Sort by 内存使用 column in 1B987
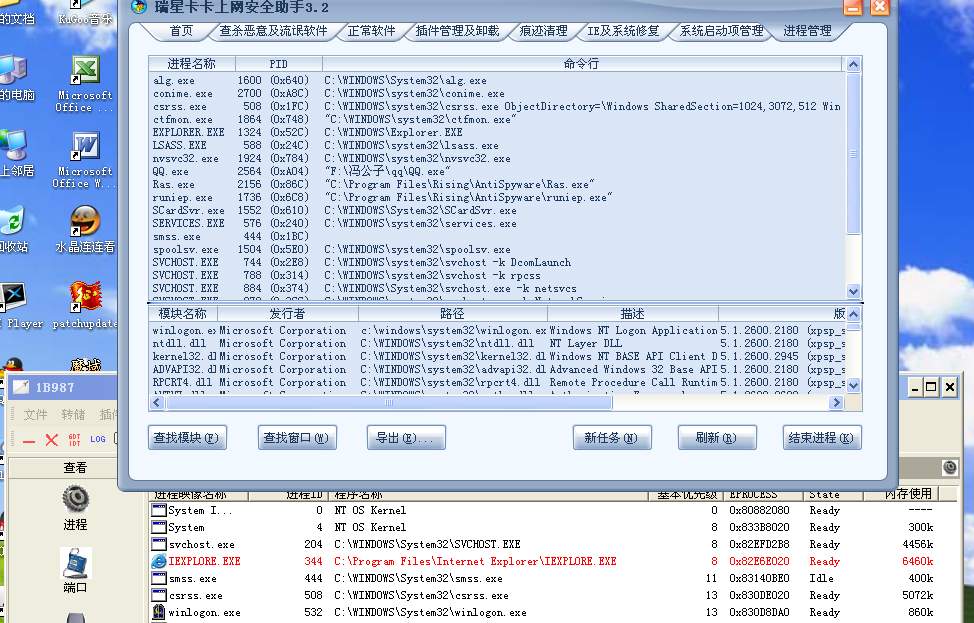Viewport: 974px width, 623px height. point(901,494)
